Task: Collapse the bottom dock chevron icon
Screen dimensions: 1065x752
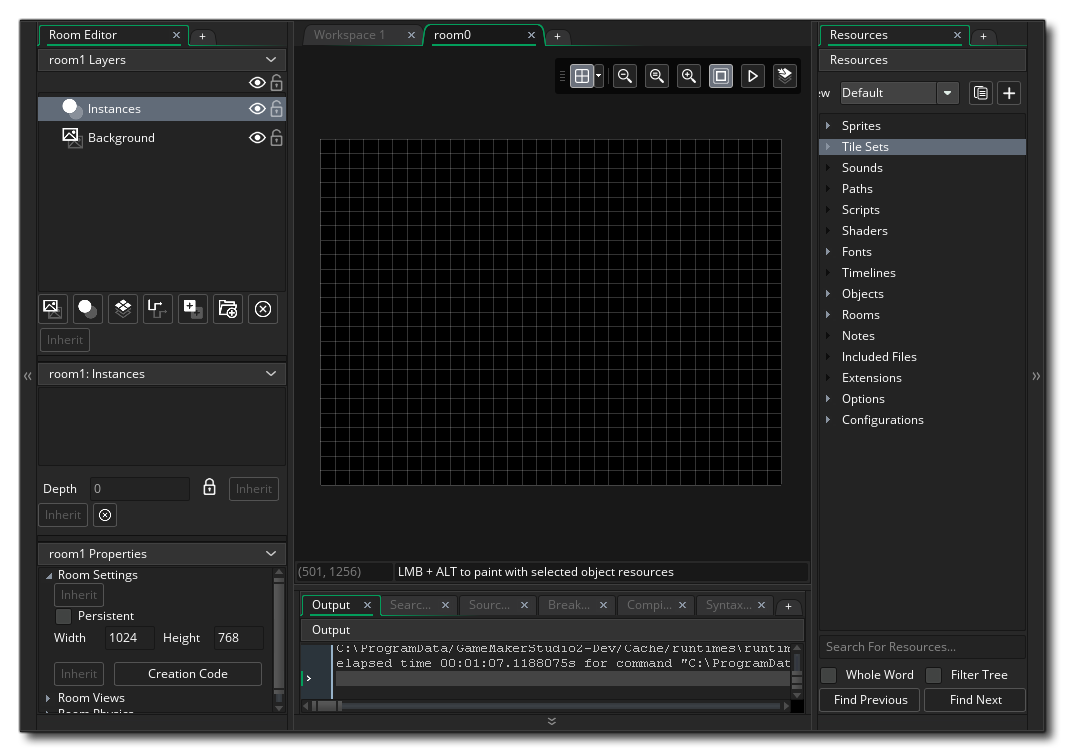Action: (x=552, y=721)
